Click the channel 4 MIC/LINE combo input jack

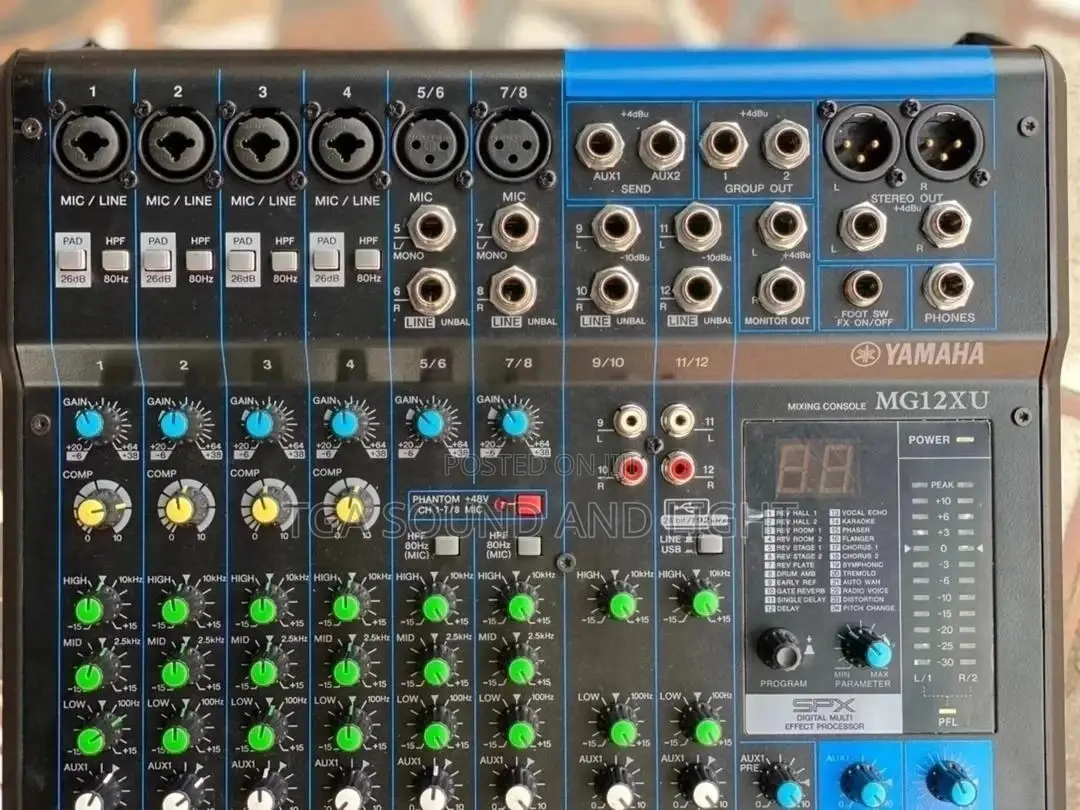(346, 145)
